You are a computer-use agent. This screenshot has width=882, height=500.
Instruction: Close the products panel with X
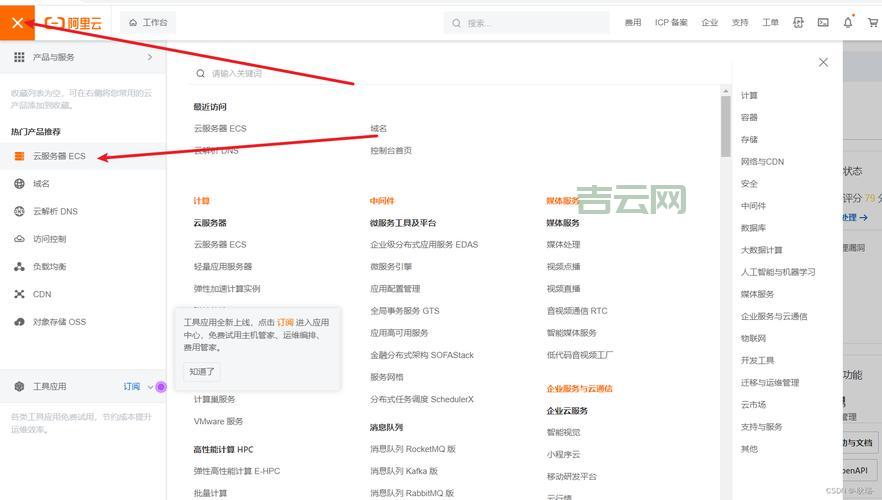(823, 62)
